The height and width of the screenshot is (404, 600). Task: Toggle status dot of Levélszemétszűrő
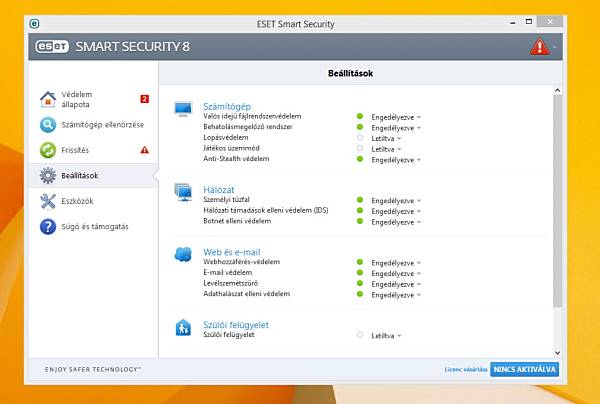360,283
